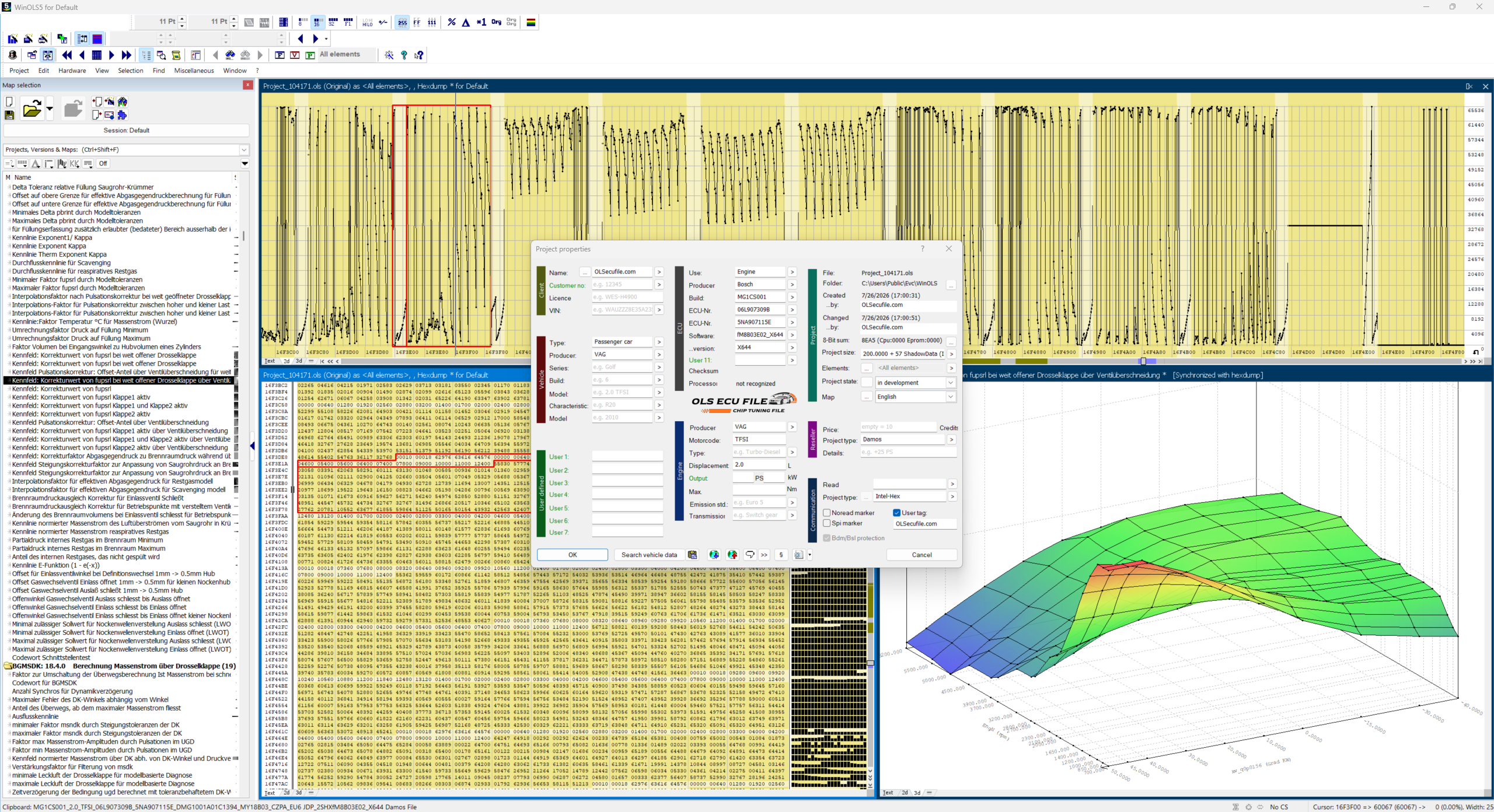Screen dimensions: 1494x812
Task: Click the email envelope with globe icon
Action: tap(109, 115)
